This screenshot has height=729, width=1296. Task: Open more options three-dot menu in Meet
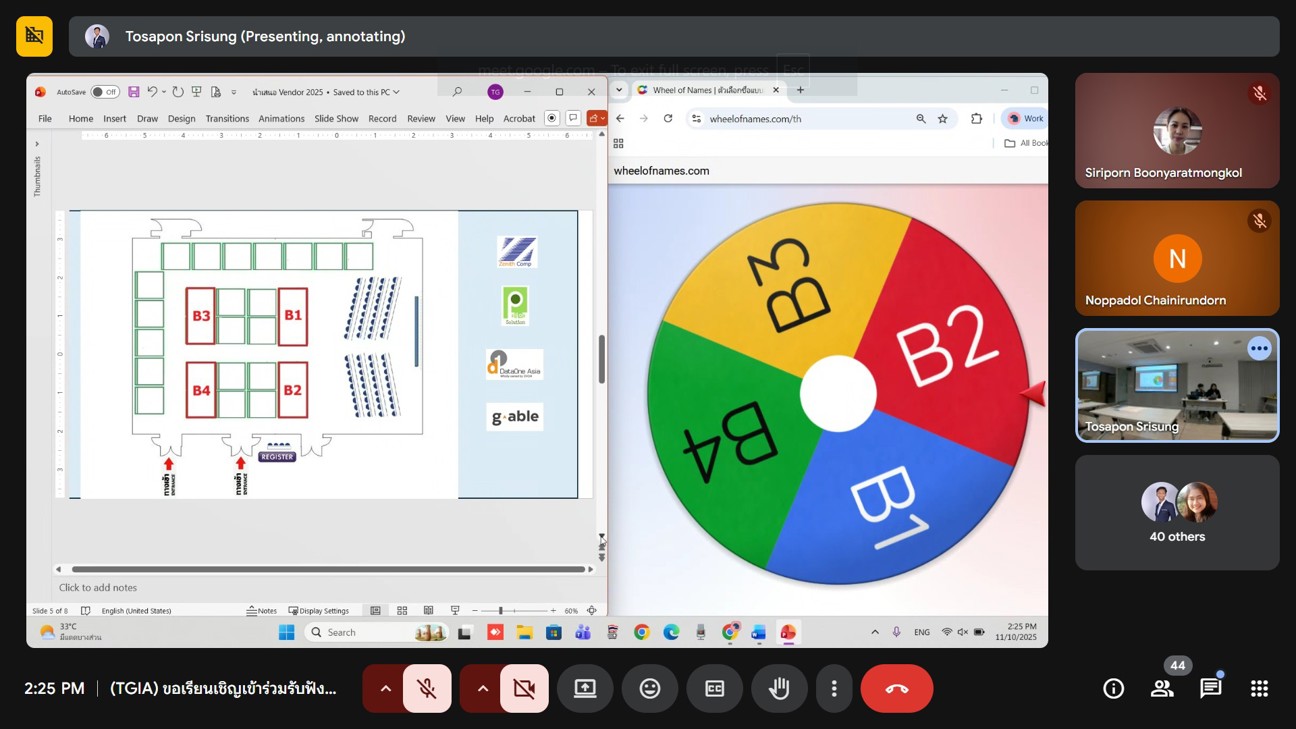click(834, 689)
